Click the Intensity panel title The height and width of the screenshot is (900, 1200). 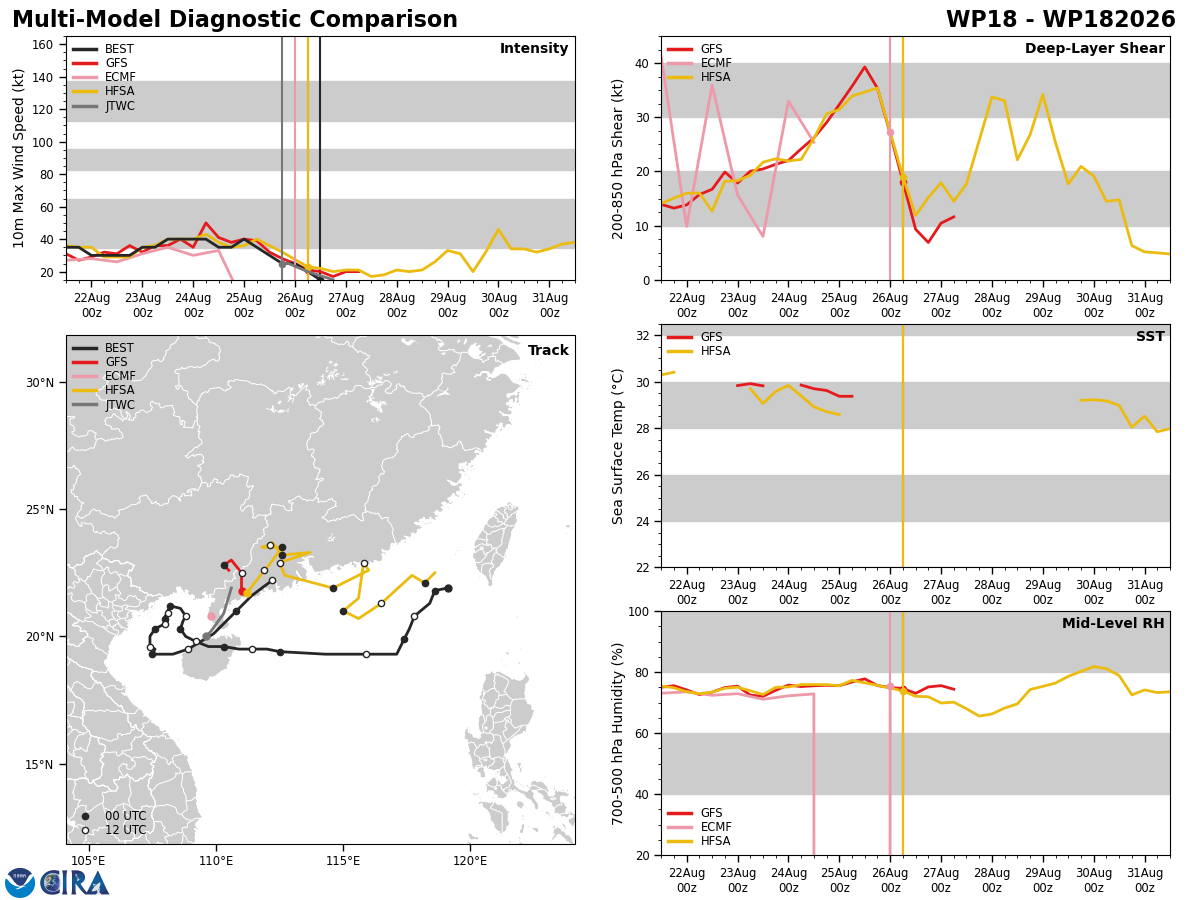pos(534,49)
